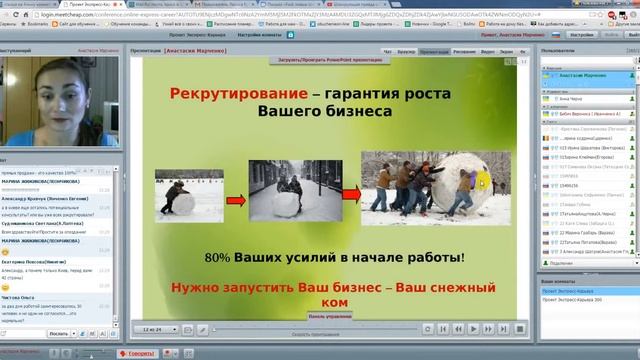Switch to the YouTube browser tab

coord(356,4)
